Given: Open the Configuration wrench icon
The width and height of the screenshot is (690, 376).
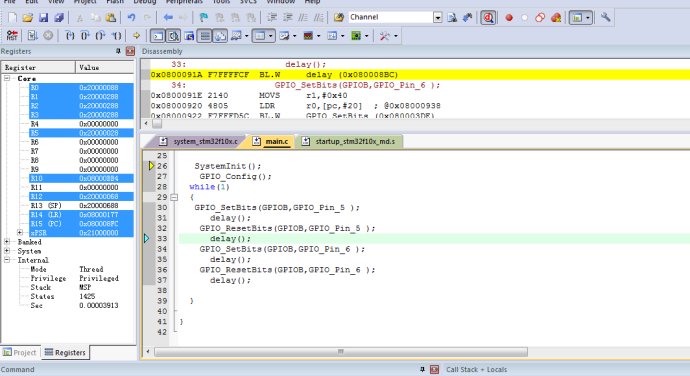Looking at the screenshot, I should pos(606,18).
